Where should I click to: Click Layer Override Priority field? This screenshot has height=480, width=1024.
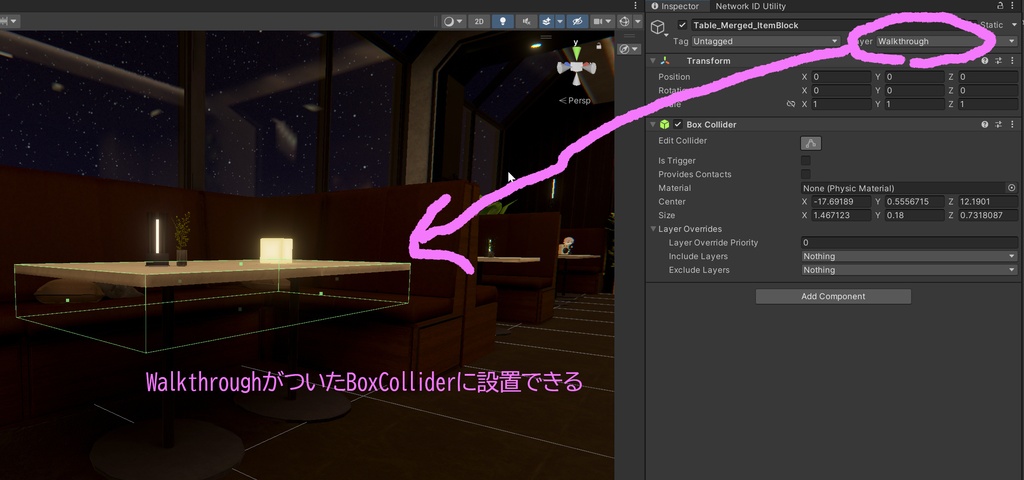coord(910,242)
